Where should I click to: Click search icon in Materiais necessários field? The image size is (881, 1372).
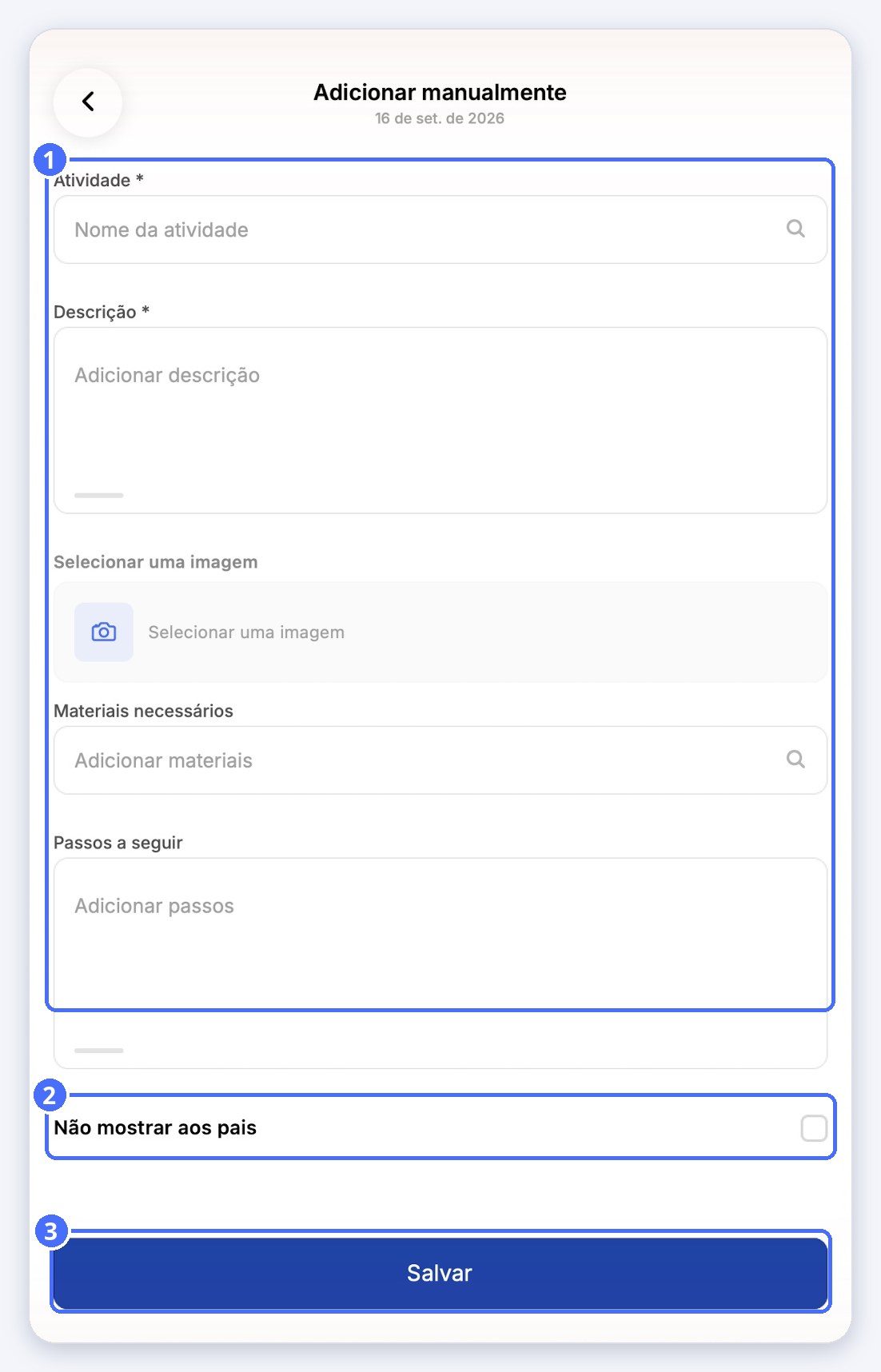pyautogui.click(x=795, y=759)
